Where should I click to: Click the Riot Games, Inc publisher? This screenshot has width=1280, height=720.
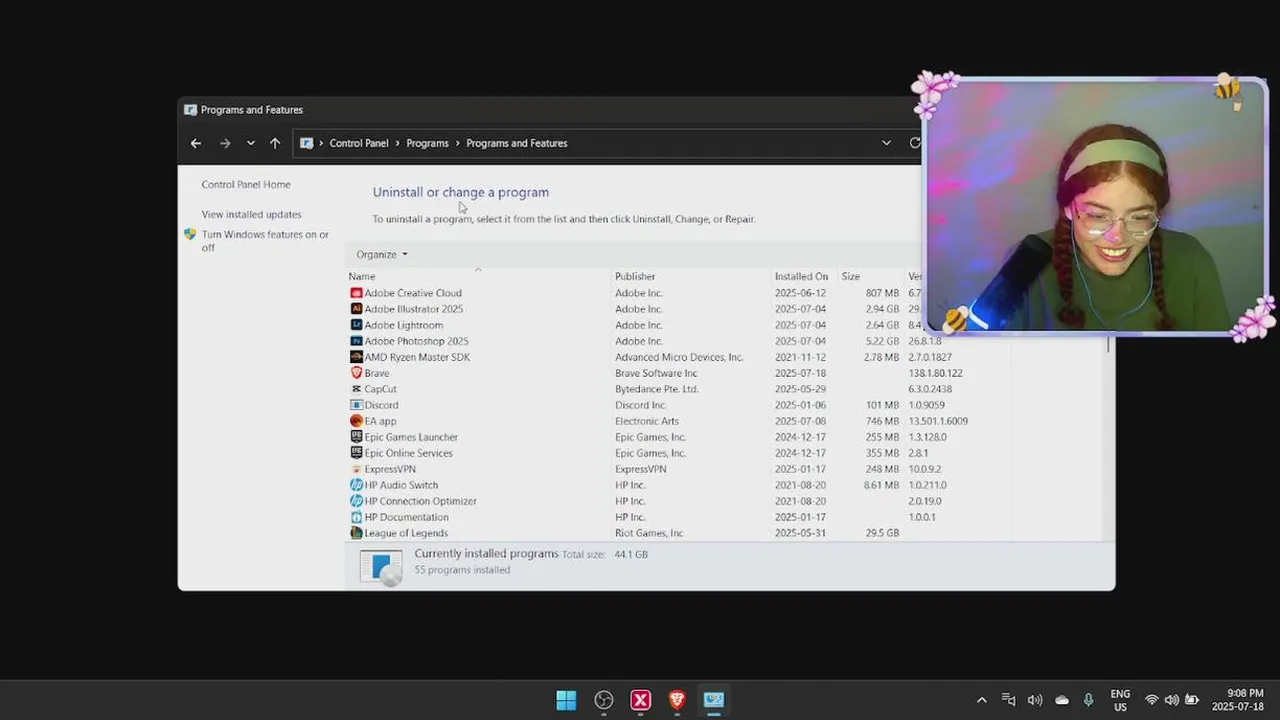[649, 533]
